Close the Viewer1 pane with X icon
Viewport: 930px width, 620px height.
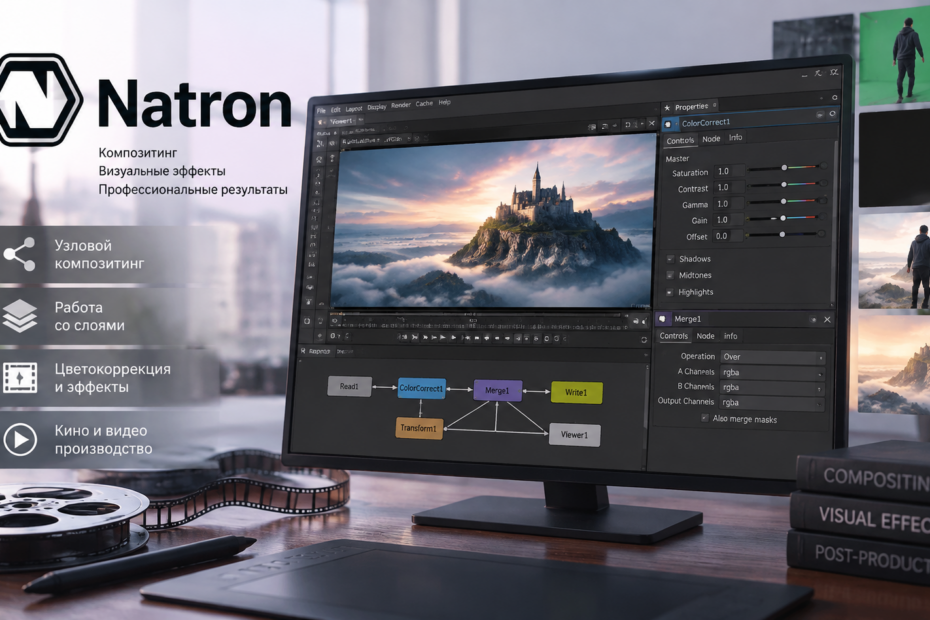click(651, 123)
